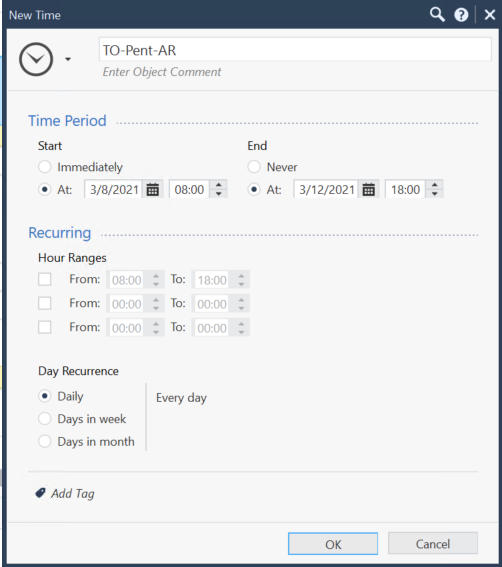
Task: Click the Time Period section heading
Action: coord(67,121)
